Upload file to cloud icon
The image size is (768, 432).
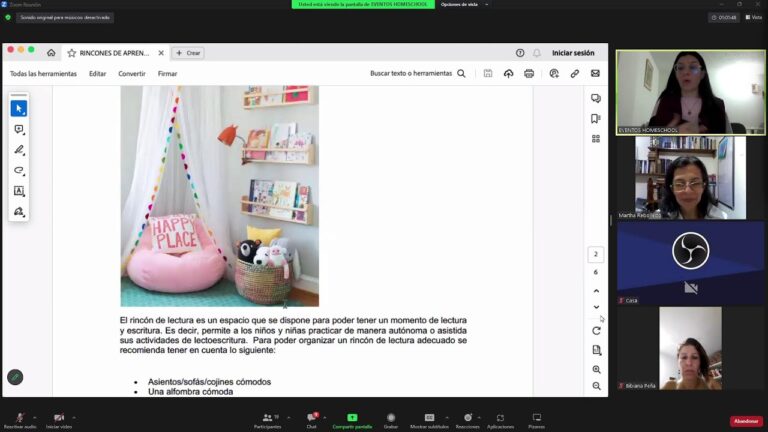pyautogui.click(x=508, y=73)
